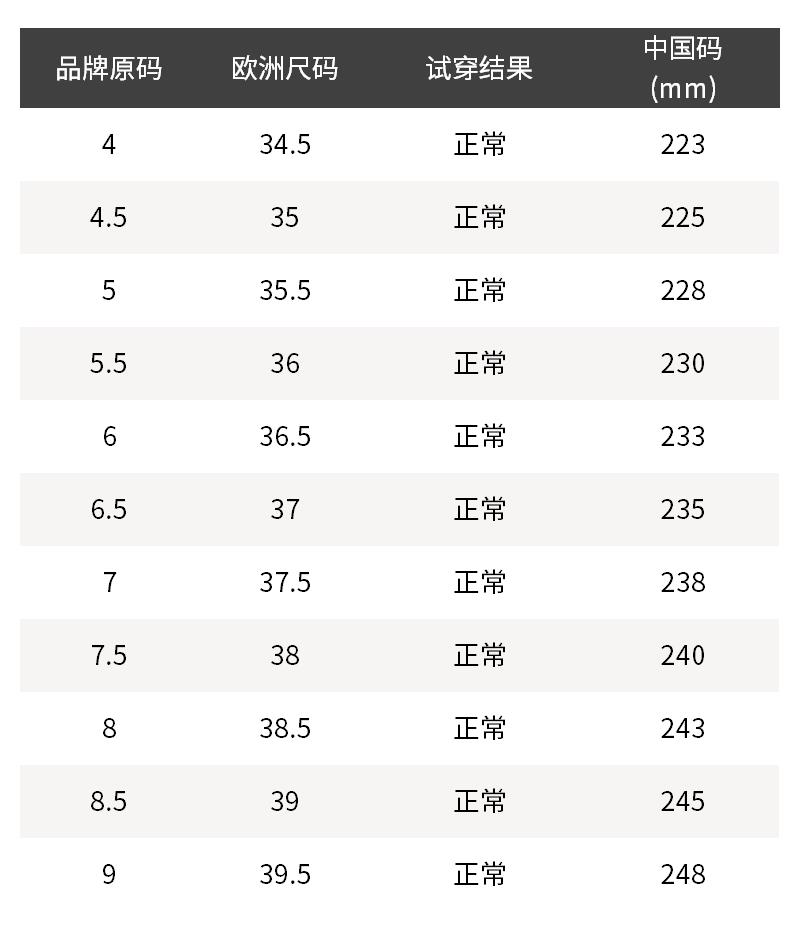Select the brand size 4 cell

coord(109,145)
